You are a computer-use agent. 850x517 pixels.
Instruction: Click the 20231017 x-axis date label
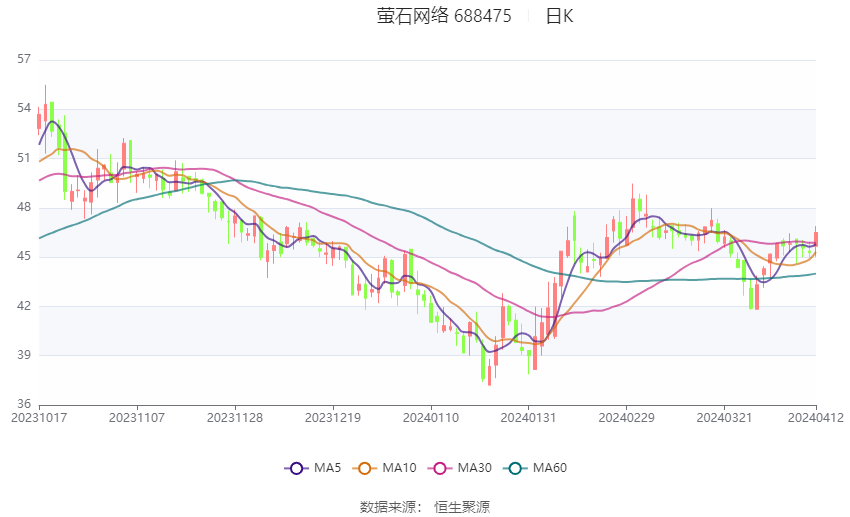point(39,418)
